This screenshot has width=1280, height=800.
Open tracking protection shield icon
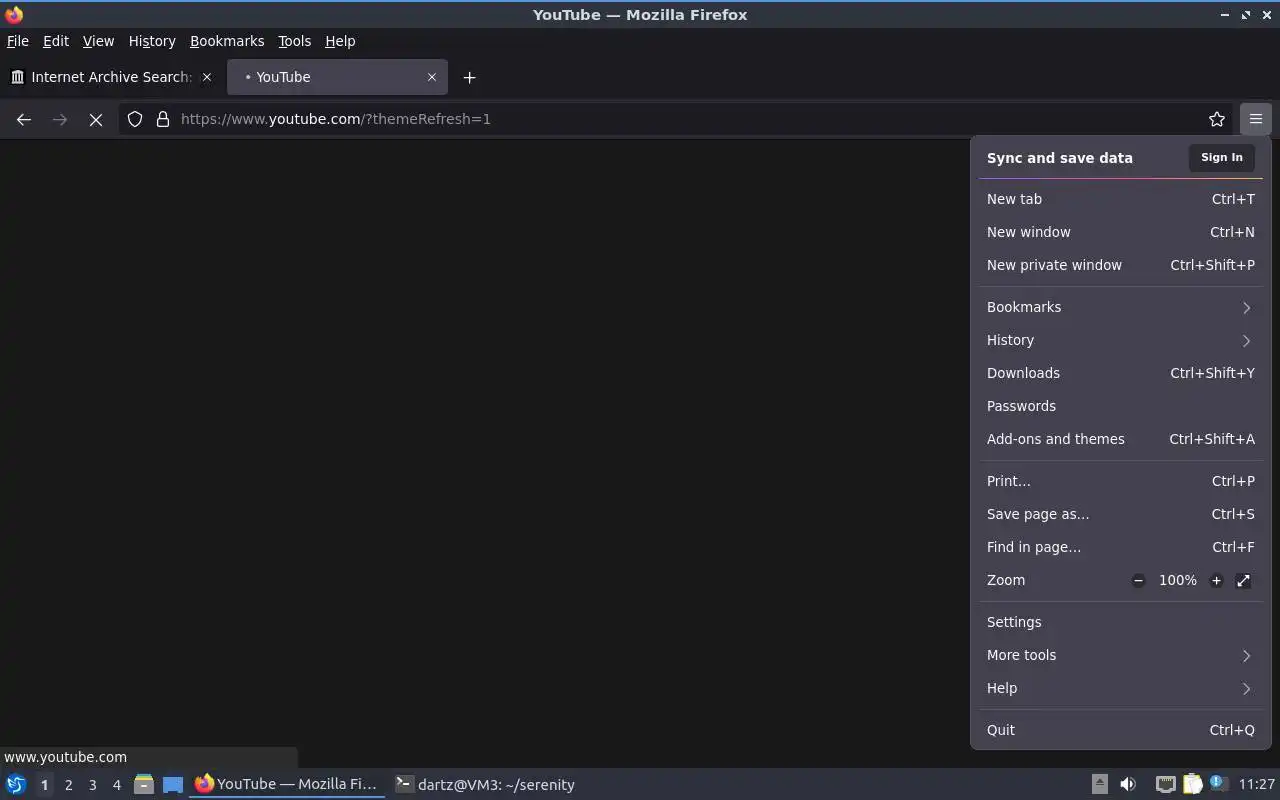pos(135,119)
